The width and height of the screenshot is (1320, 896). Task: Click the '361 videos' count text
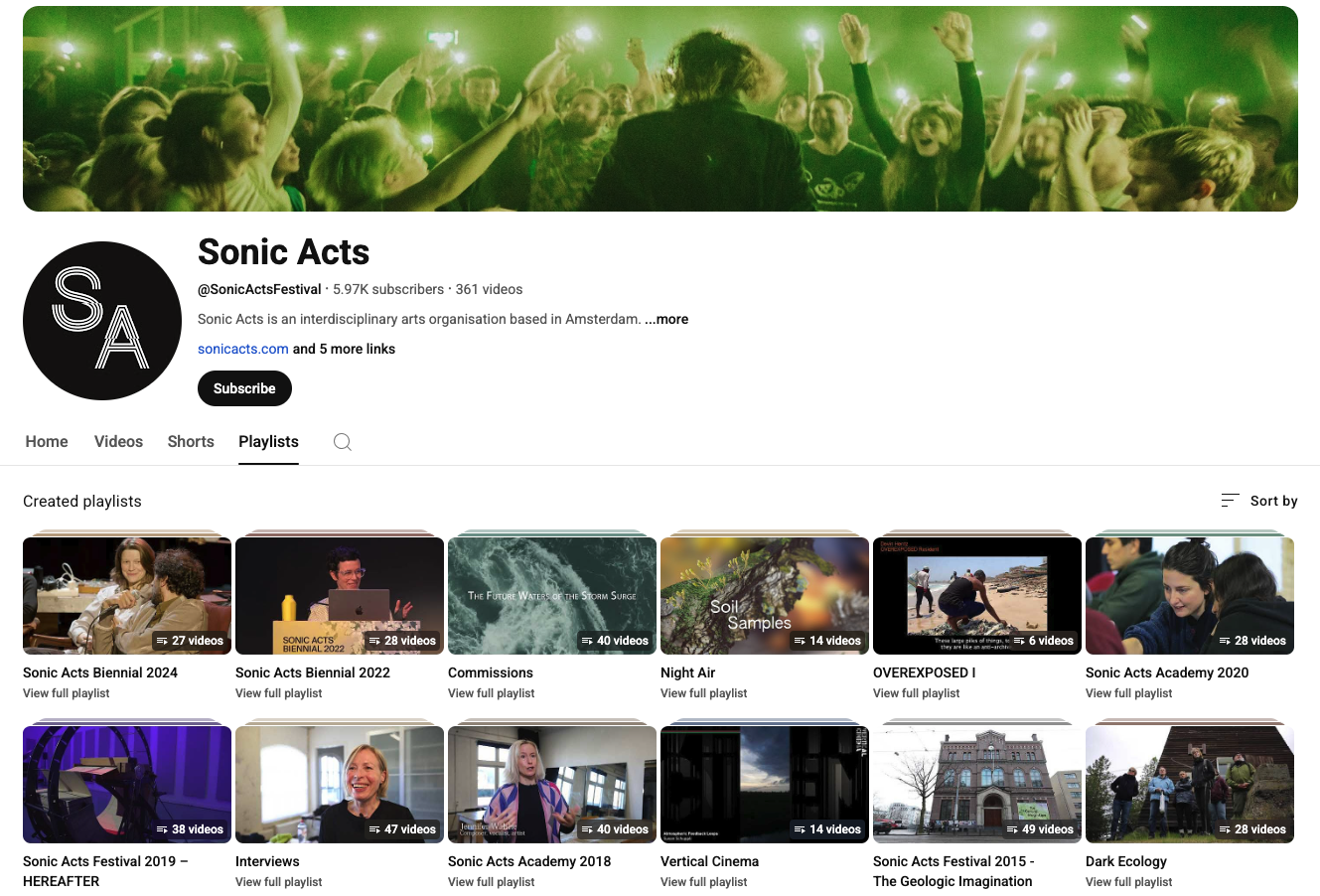(x=489, y=289)
